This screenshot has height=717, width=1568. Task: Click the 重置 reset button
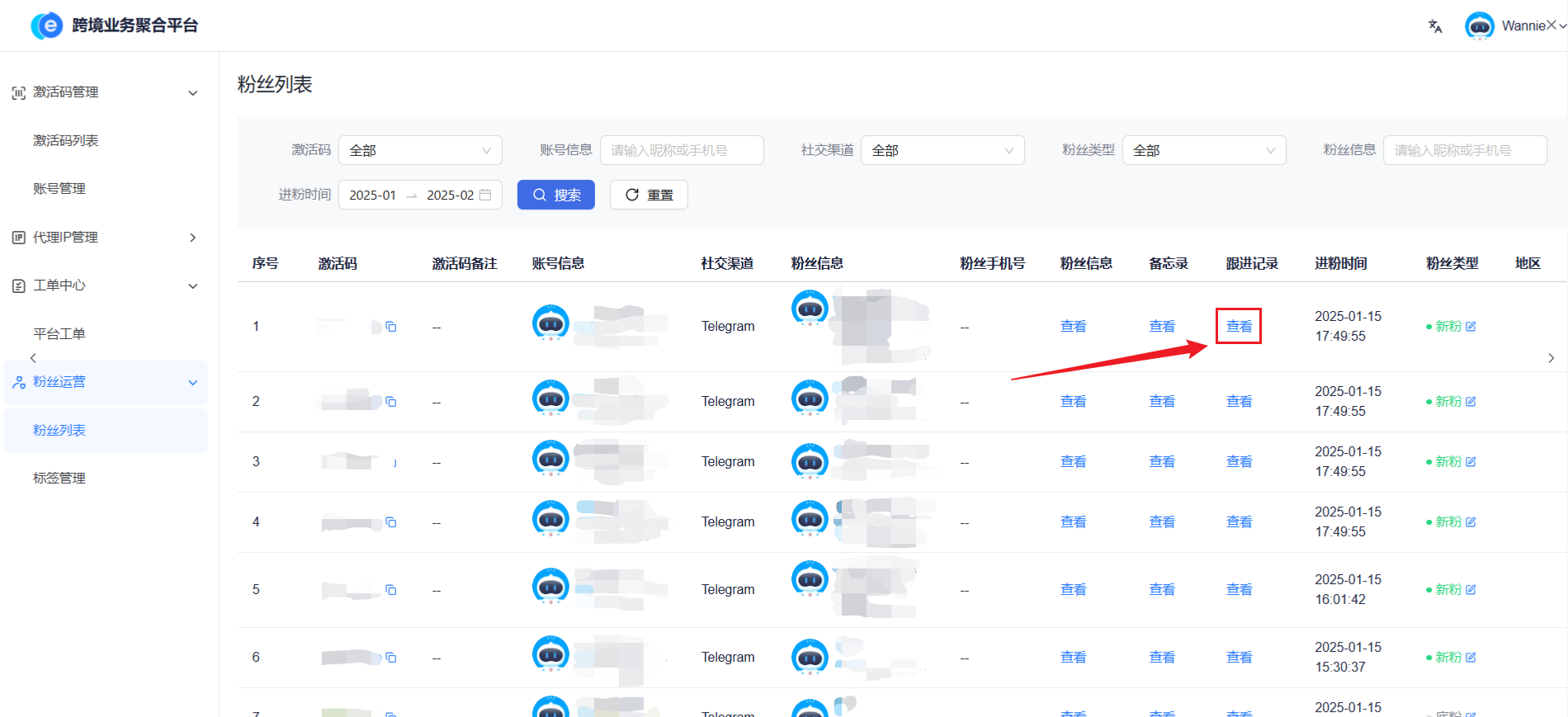[649, 195]
